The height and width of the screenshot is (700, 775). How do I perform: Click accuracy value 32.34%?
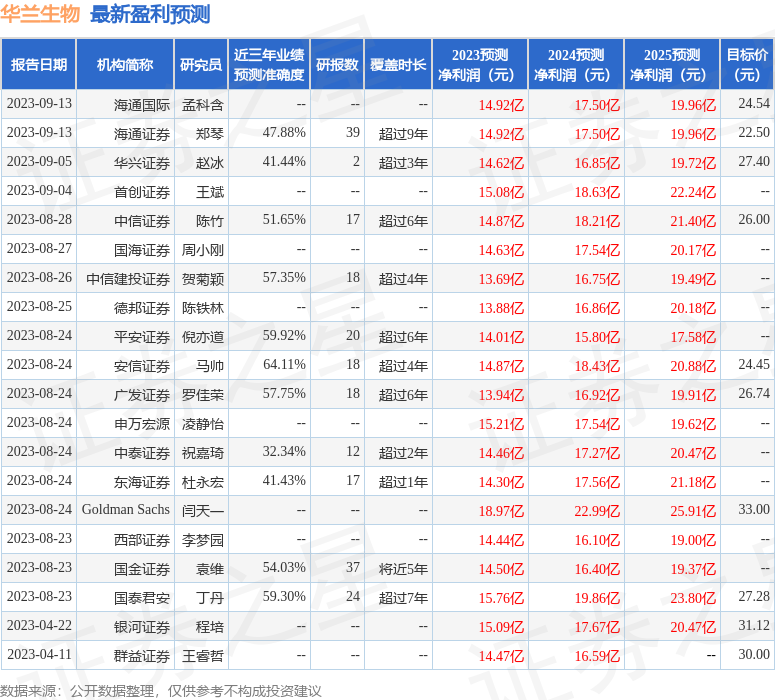284,451
